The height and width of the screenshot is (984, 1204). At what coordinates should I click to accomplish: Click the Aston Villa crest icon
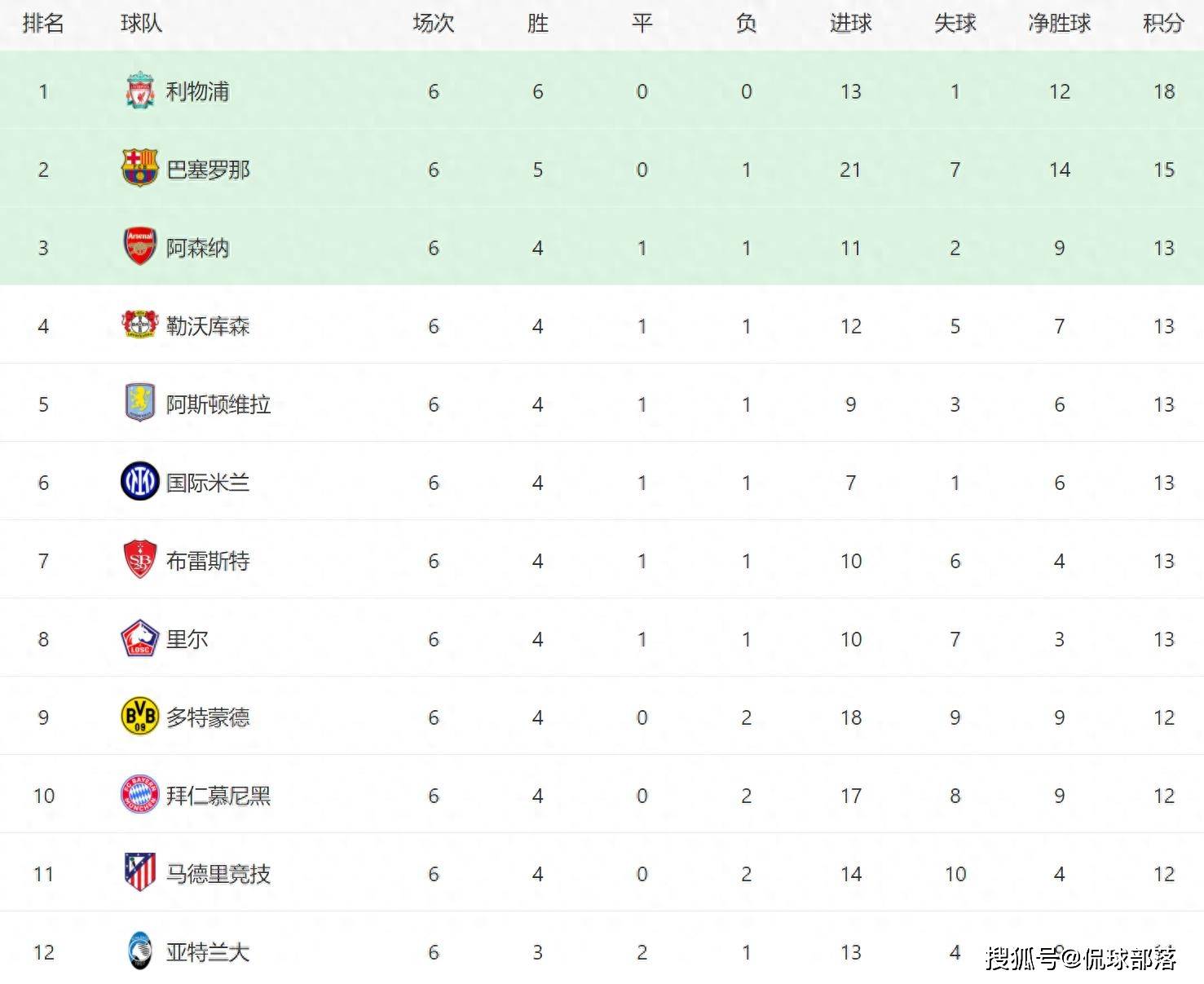(x=139, y=404)
